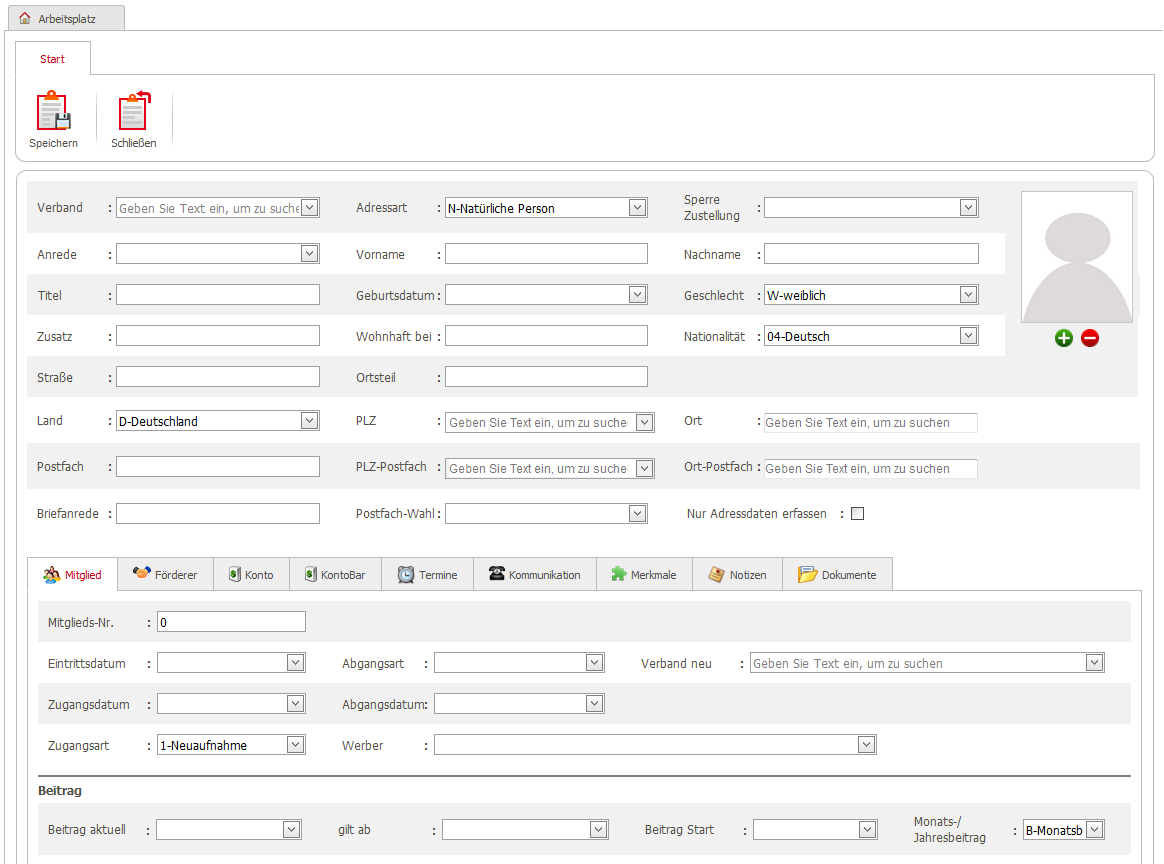Open the Kommunikation tab with phone icon
Viewport: 1164px width, 864px height.
pos(534,575)
